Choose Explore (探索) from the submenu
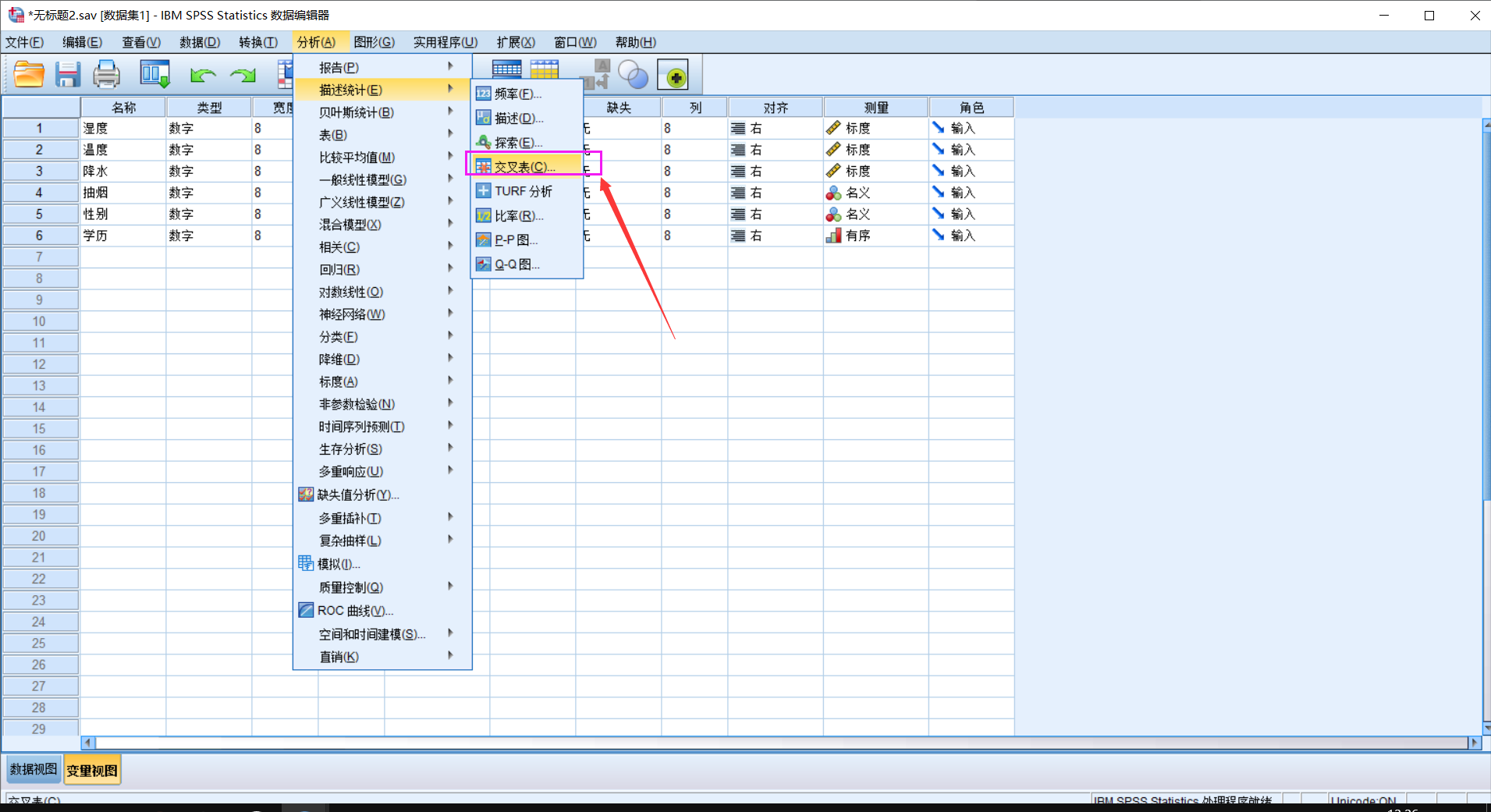This screenshot has width=1491, height=812. [527, 143]
